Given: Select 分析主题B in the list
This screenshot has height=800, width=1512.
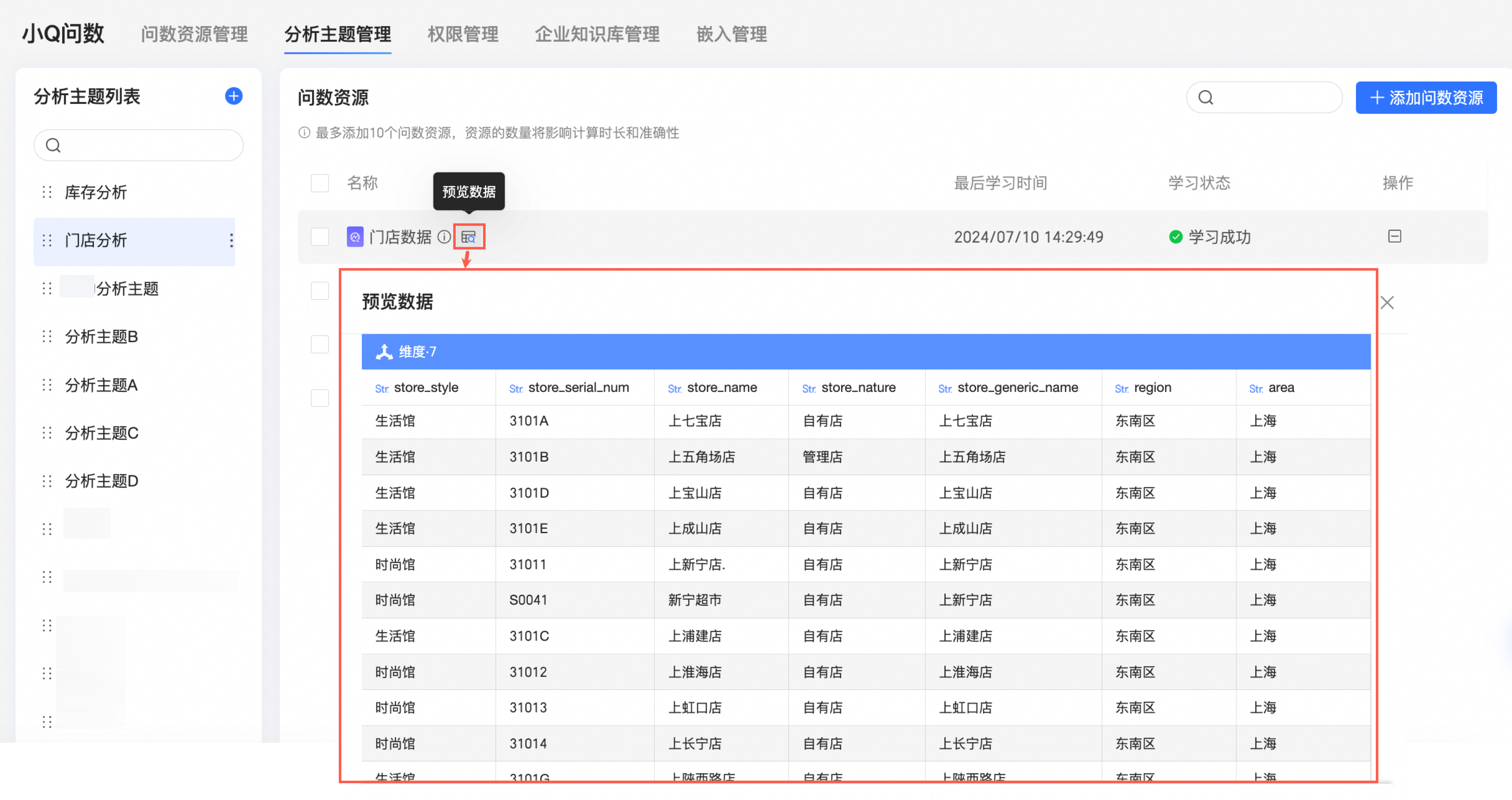Looking at the screenshot, I should pyautogui.click(x=102, y=337).
